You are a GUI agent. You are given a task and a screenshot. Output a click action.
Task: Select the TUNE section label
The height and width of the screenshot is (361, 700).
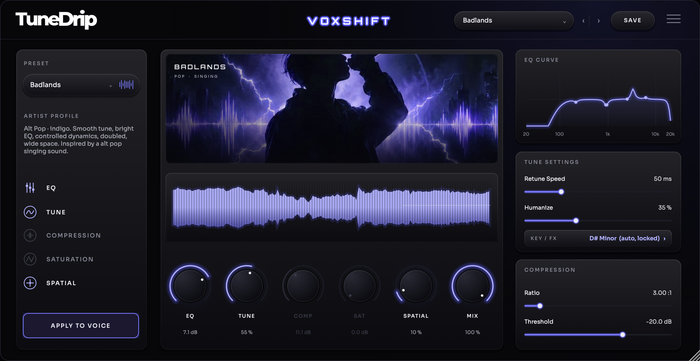56,212
